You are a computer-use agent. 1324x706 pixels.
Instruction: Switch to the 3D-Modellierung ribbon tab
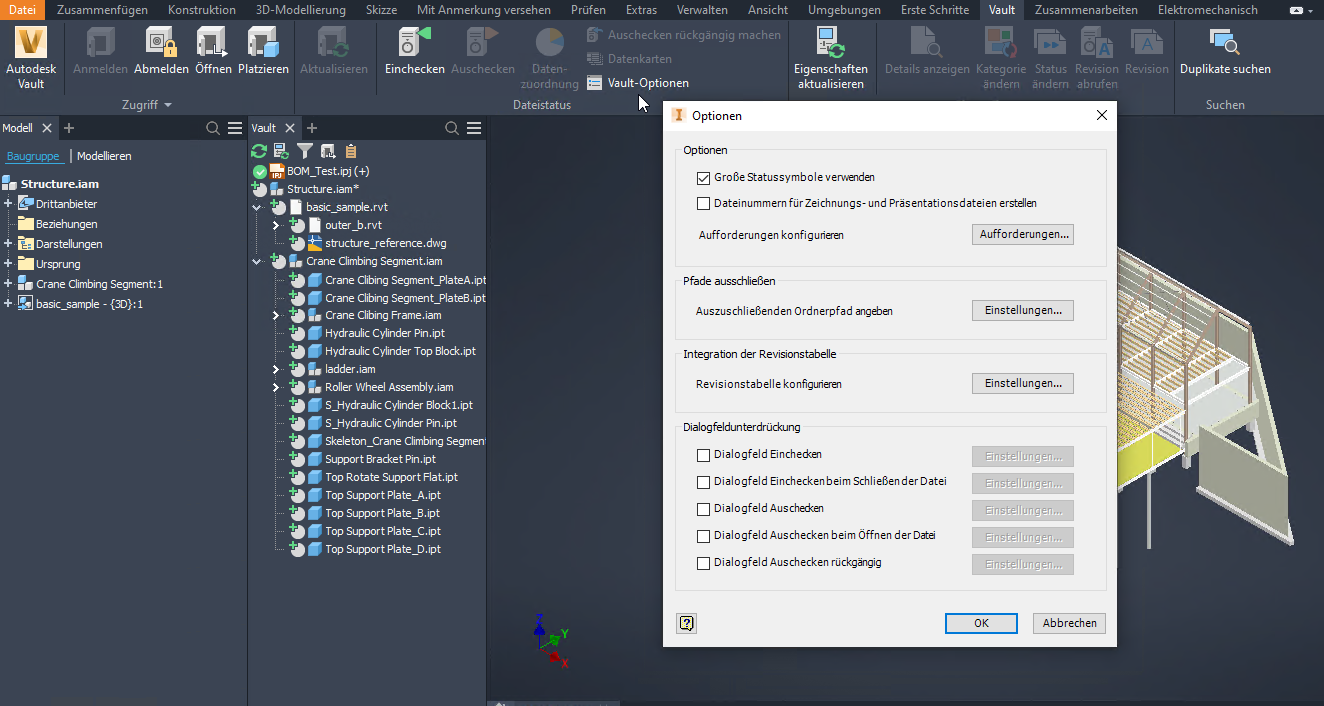tap(301, 10)
